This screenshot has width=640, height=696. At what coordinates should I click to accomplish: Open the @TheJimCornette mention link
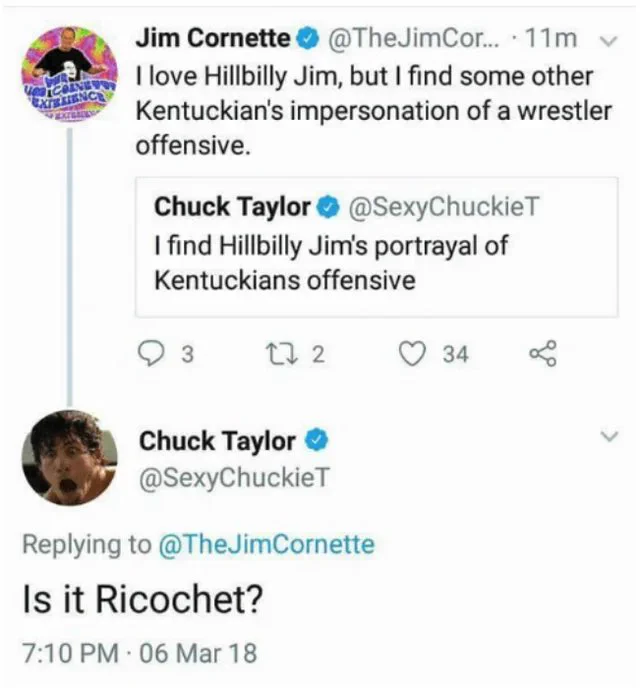(x=266, y=544)
